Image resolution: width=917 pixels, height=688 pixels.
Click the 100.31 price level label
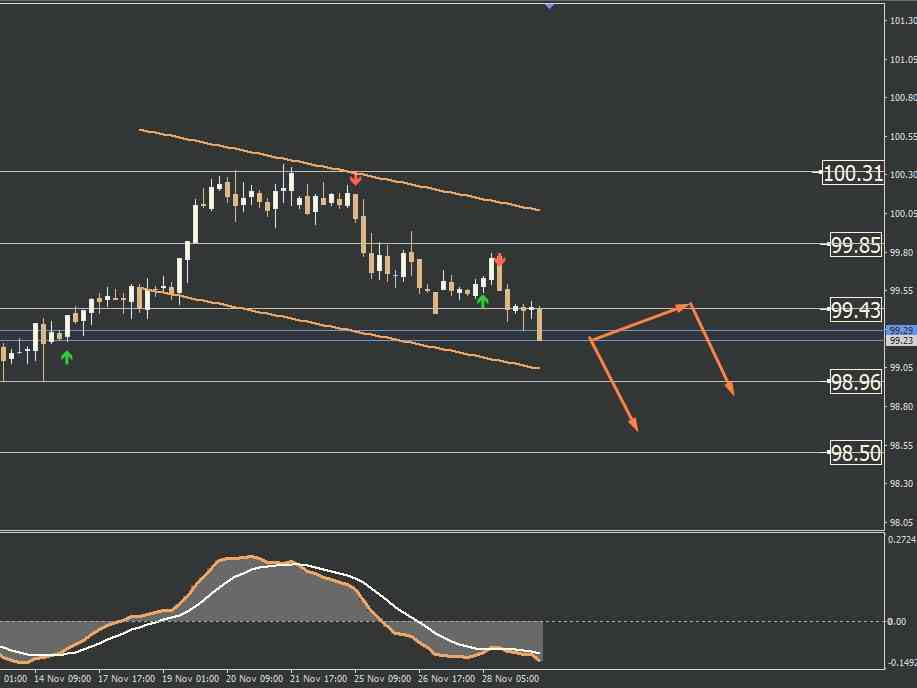click(852, 173)
